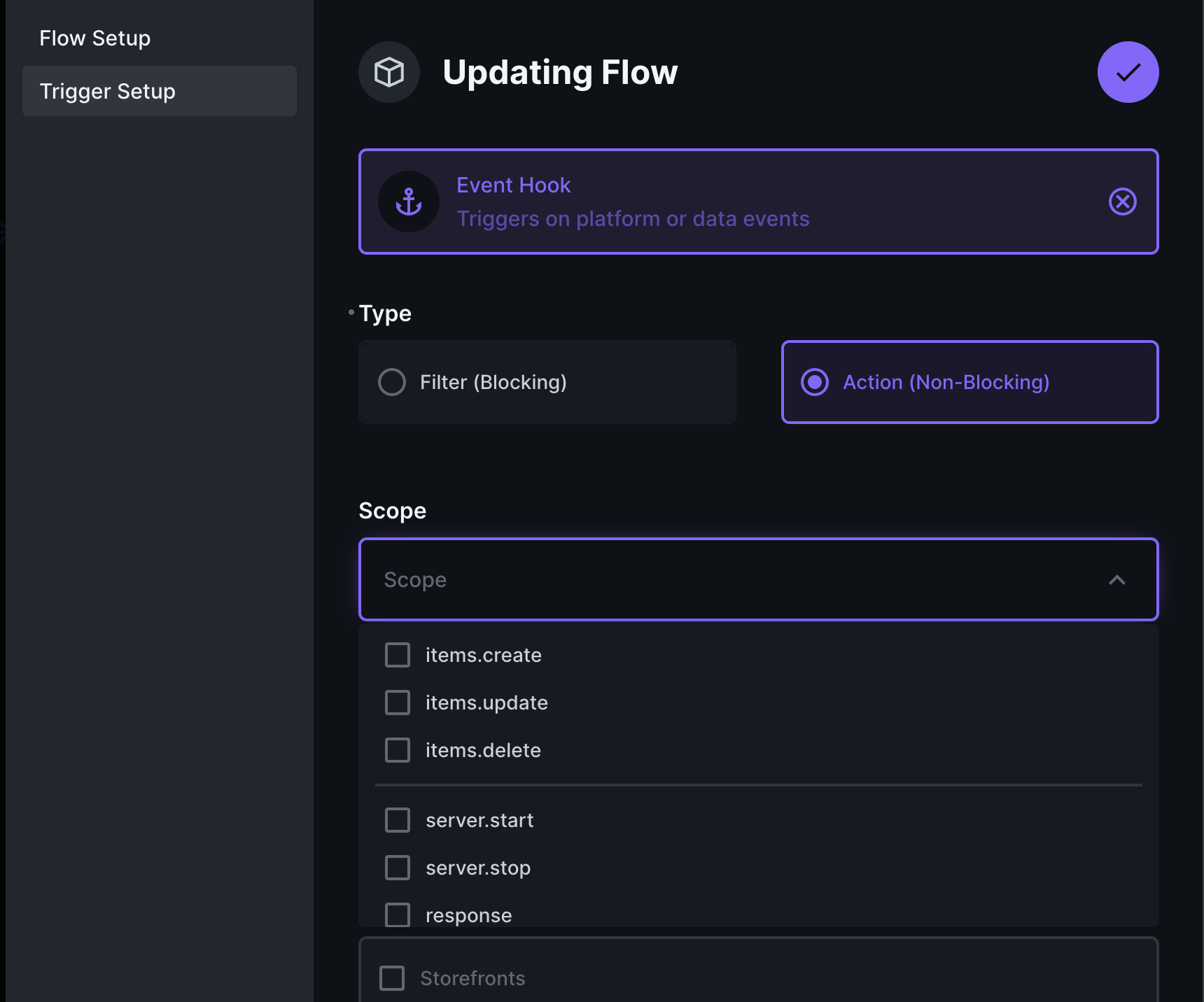Click the items.create label text
1204x1002 pixels.
tap(484, 655)
